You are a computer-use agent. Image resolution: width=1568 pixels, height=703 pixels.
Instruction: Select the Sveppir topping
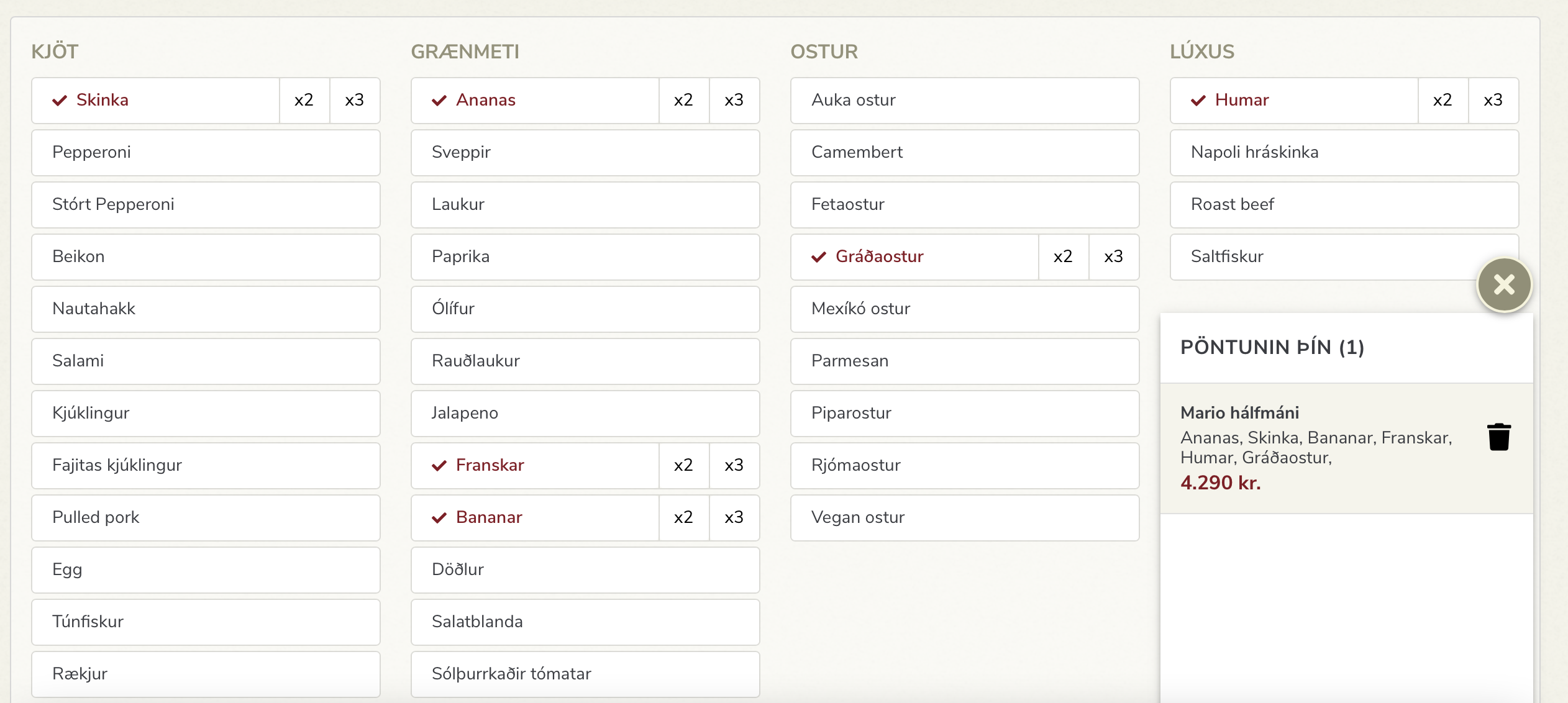pyautogui.click(x=585, y=153)
